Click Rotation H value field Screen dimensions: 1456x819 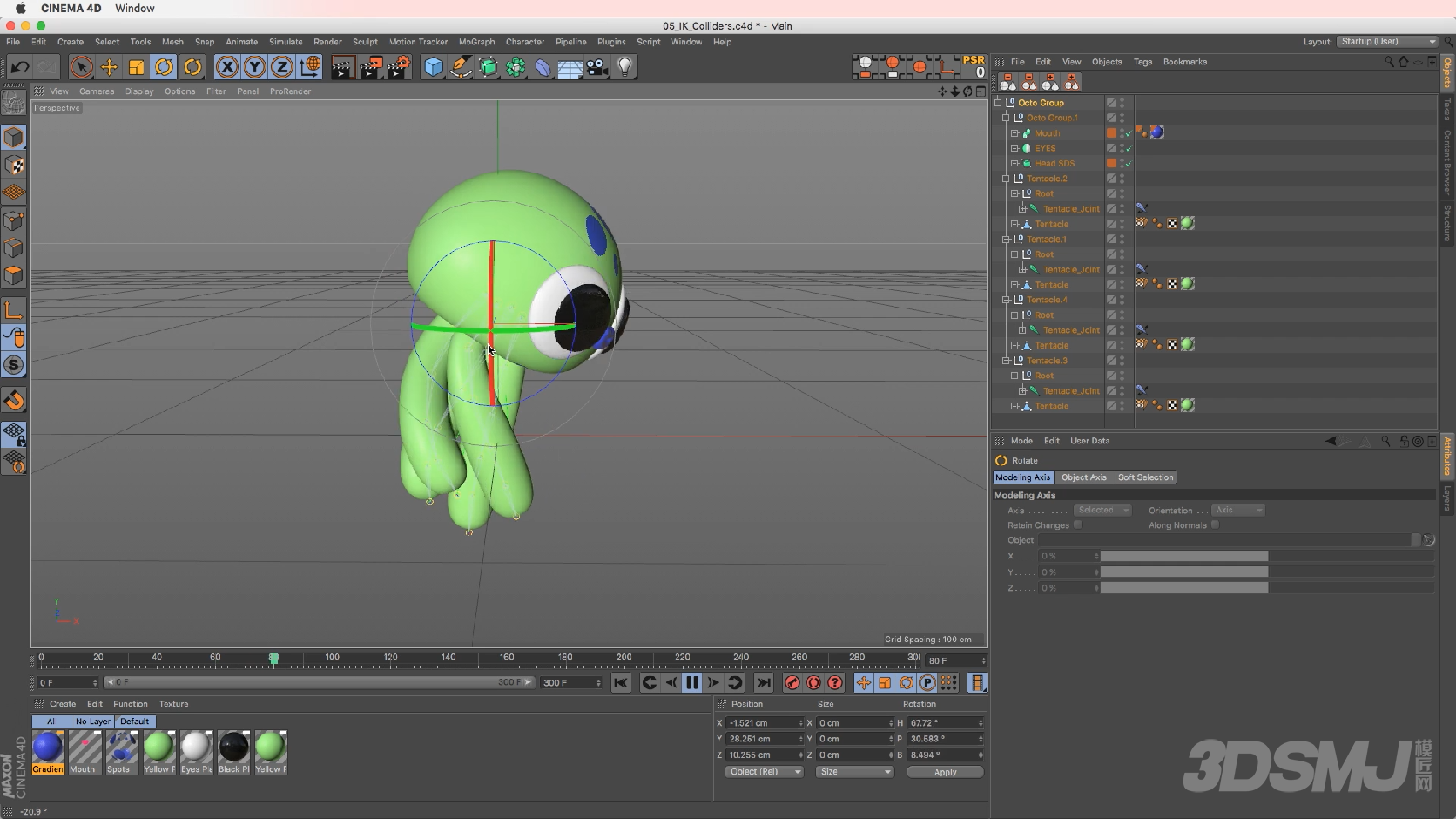(x=946, y=723)
